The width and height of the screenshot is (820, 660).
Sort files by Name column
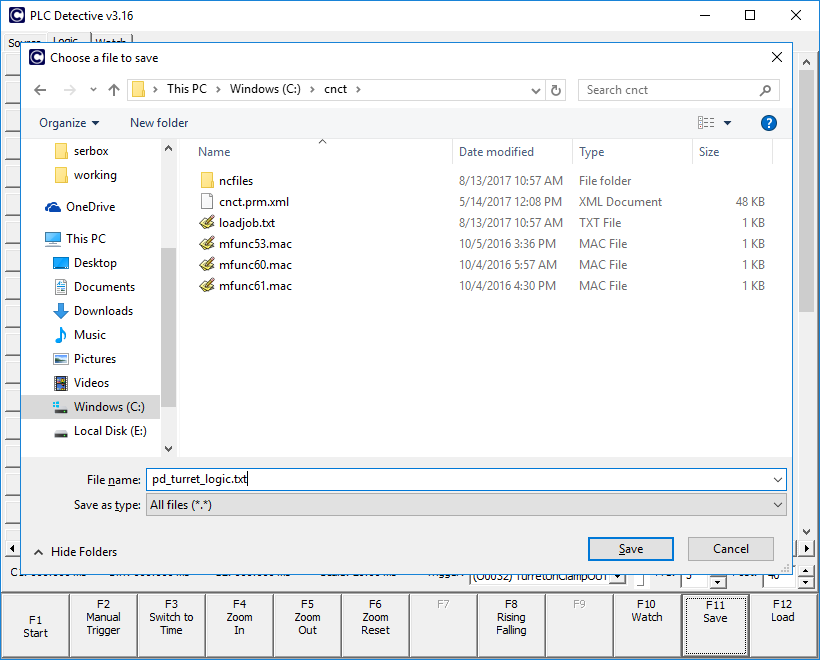(x=214, y=152)
